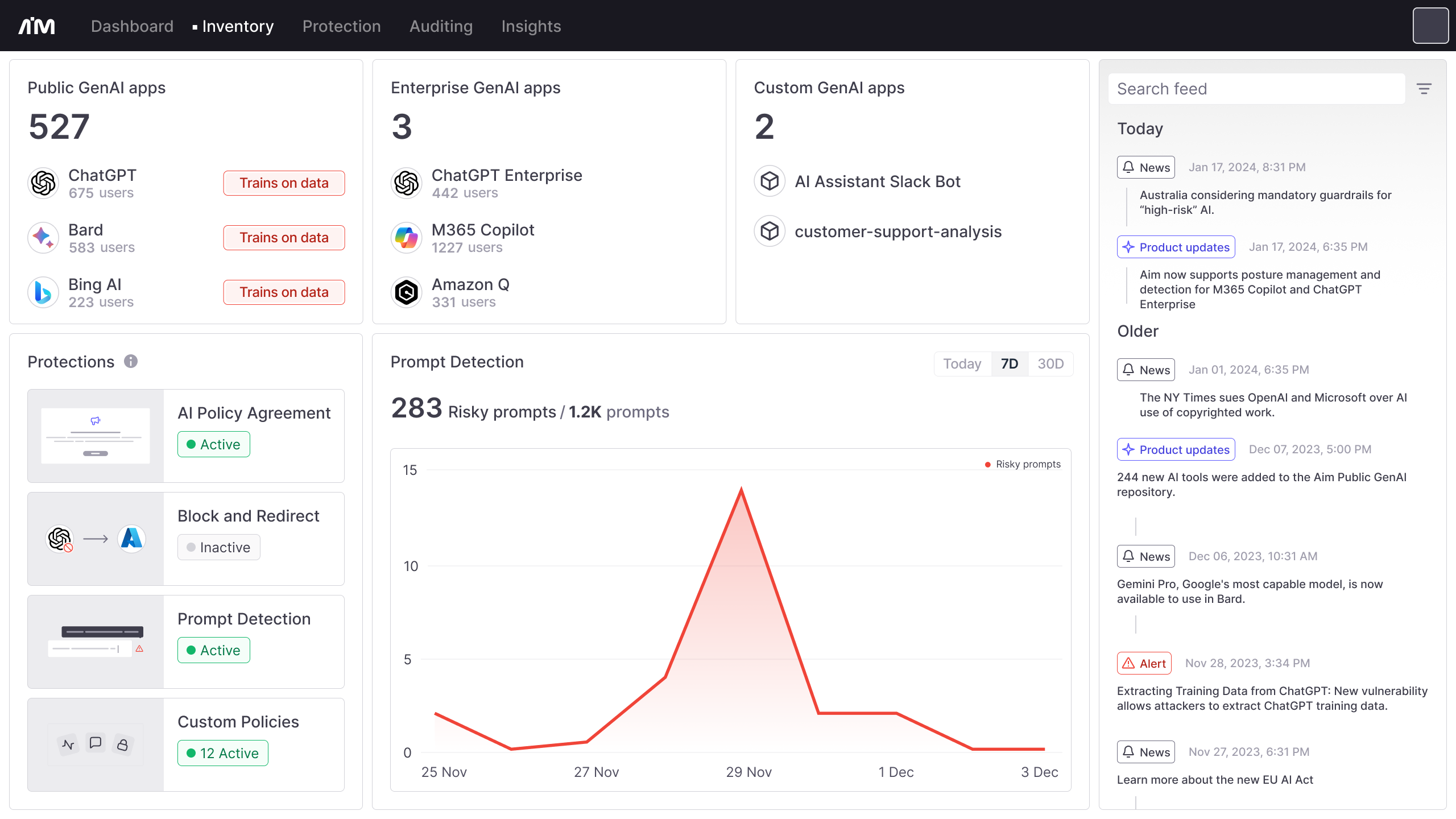Click the ChatGPT app icon

(43, 183)
